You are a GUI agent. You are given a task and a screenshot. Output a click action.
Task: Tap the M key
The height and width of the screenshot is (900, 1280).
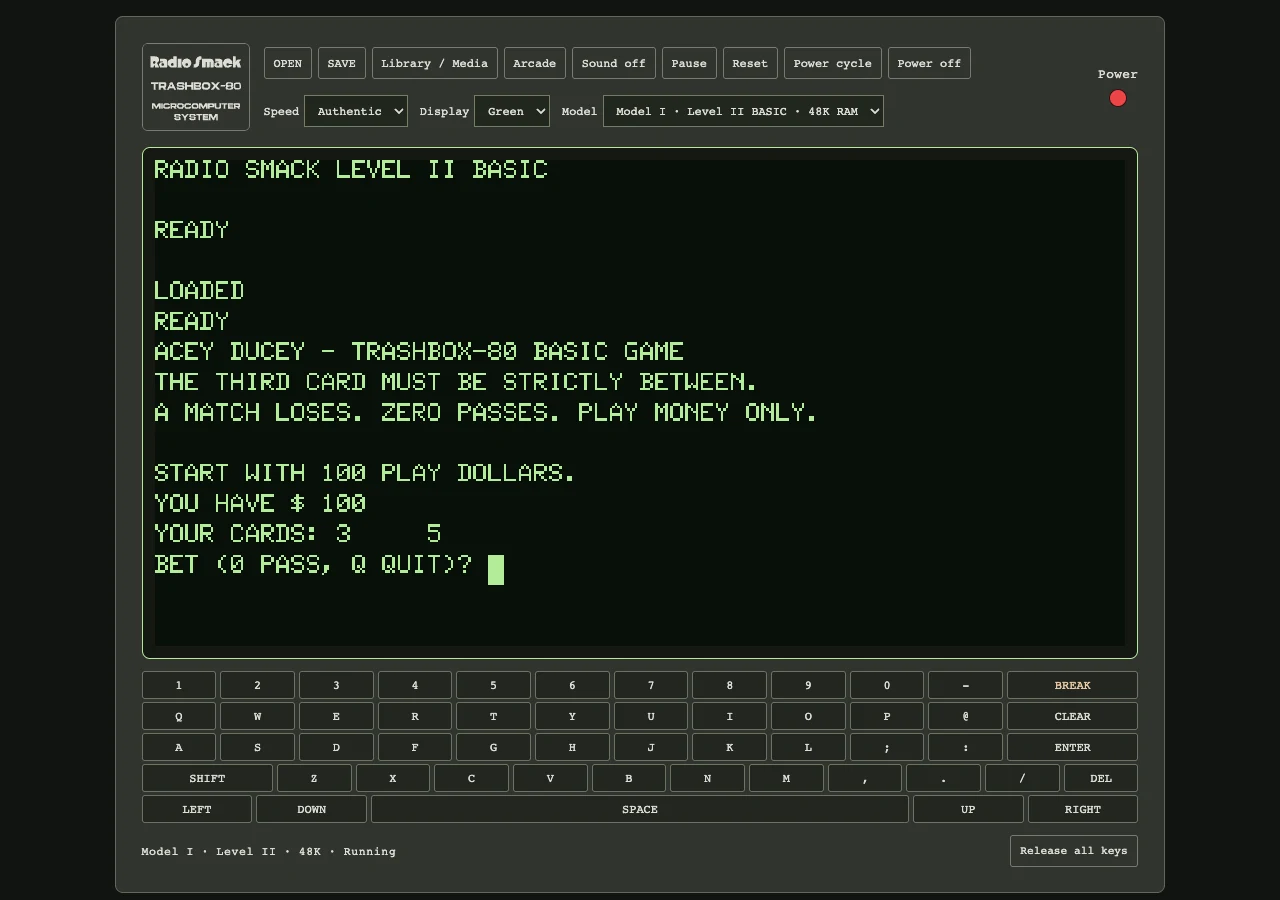(786, 778)
